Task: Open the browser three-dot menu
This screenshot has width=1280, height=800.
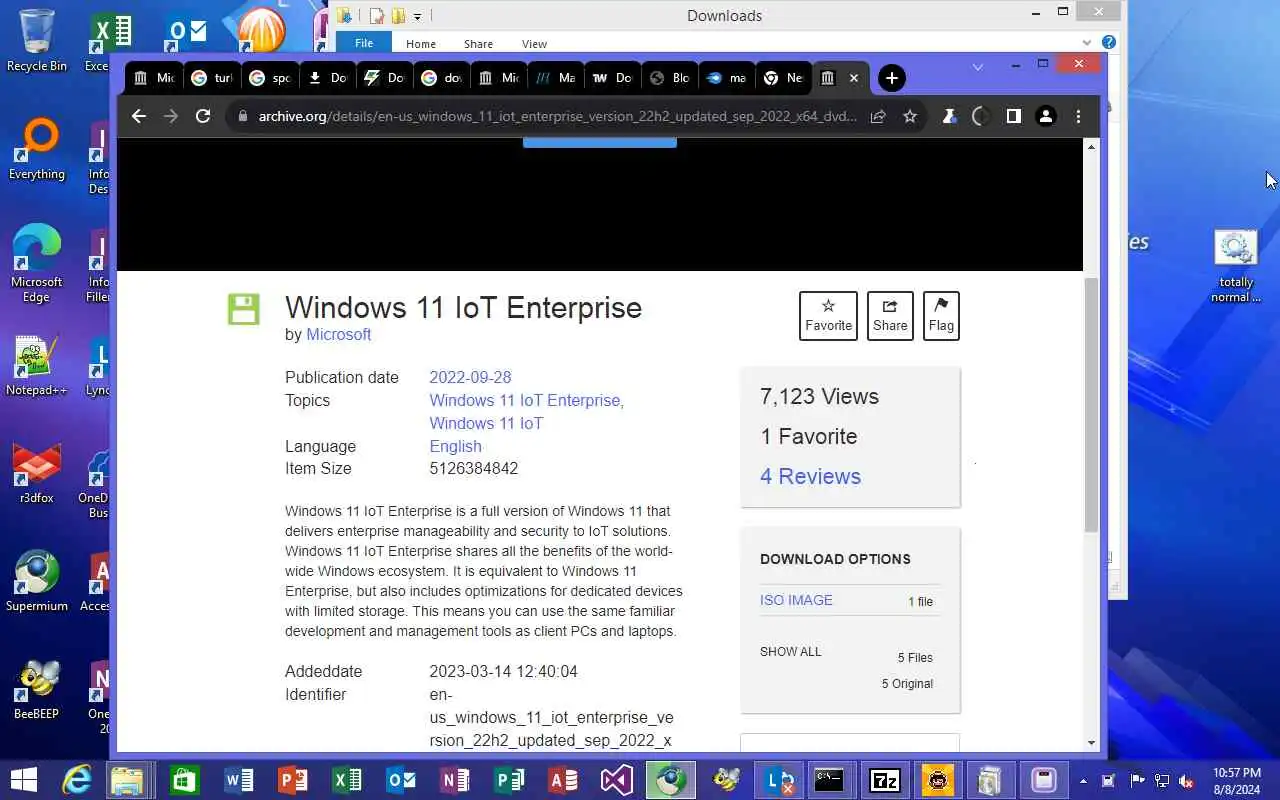Action: [x=1078, y=116]
